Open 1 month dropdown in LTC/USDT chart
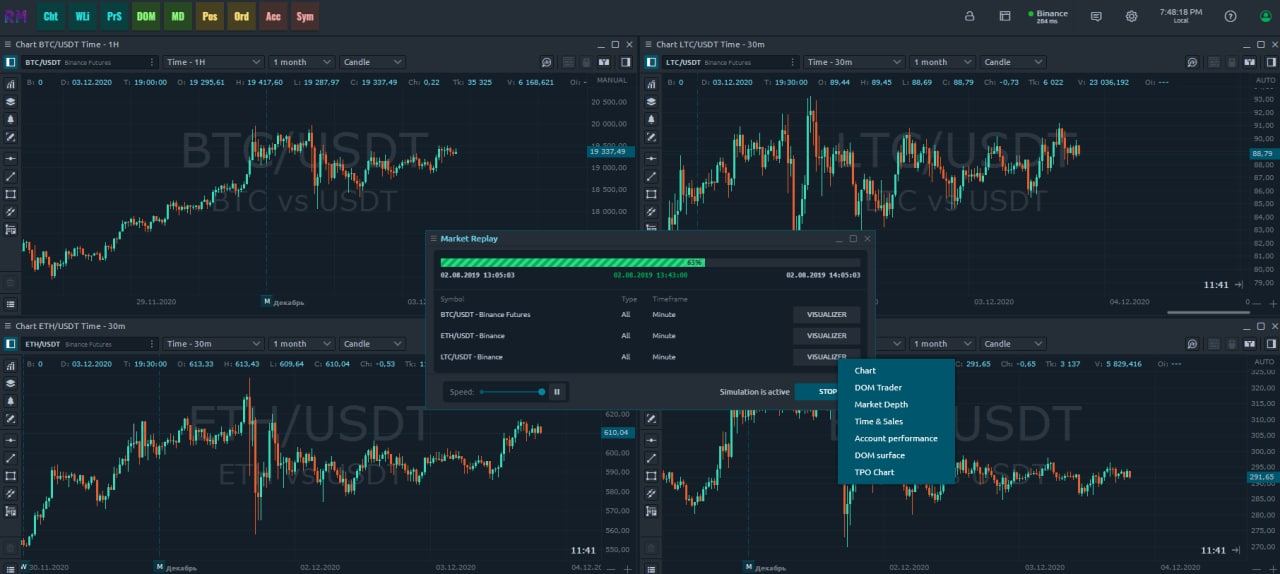This screenshot has height=574, width=1280. 942,62
